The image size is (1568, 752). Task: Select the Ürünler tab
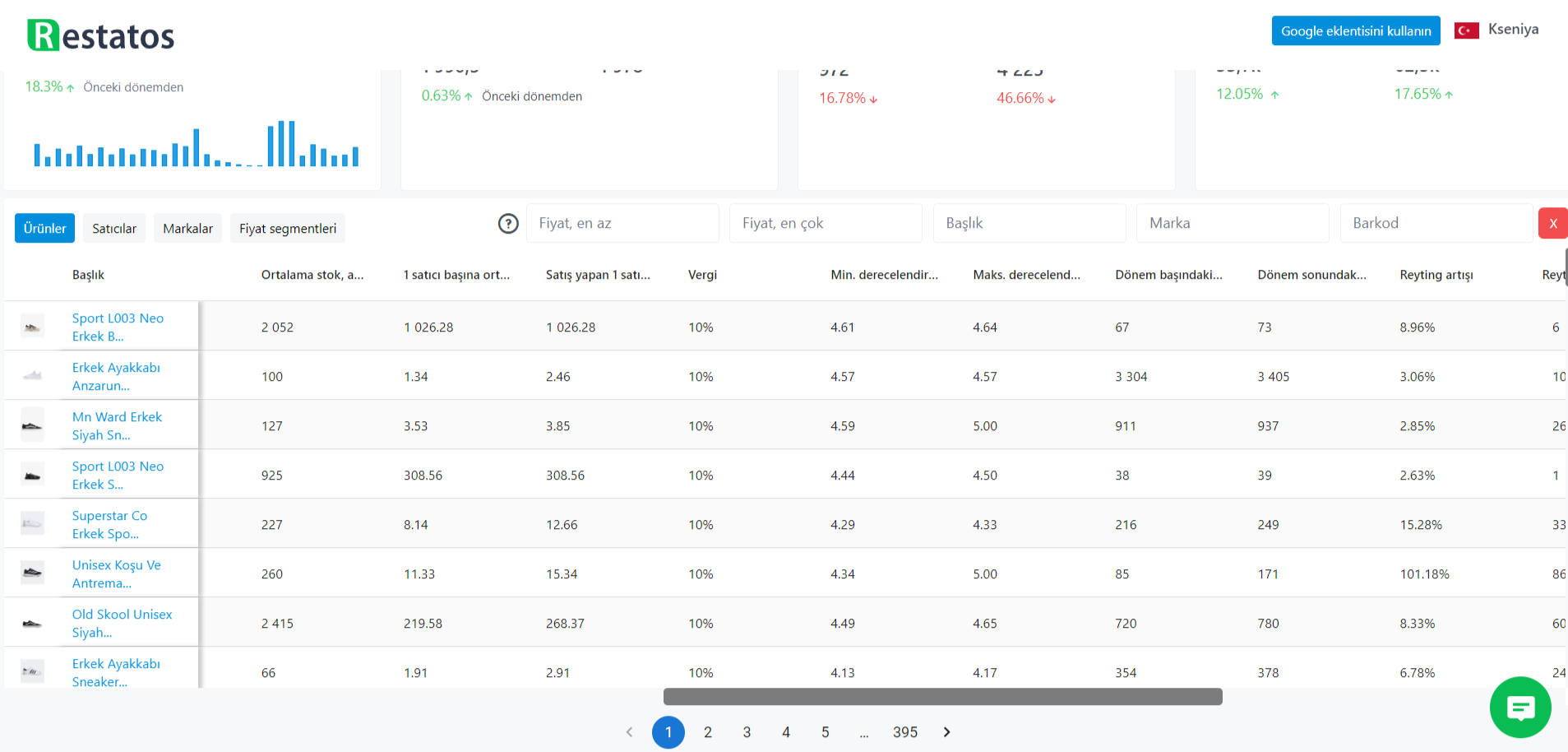44,228
